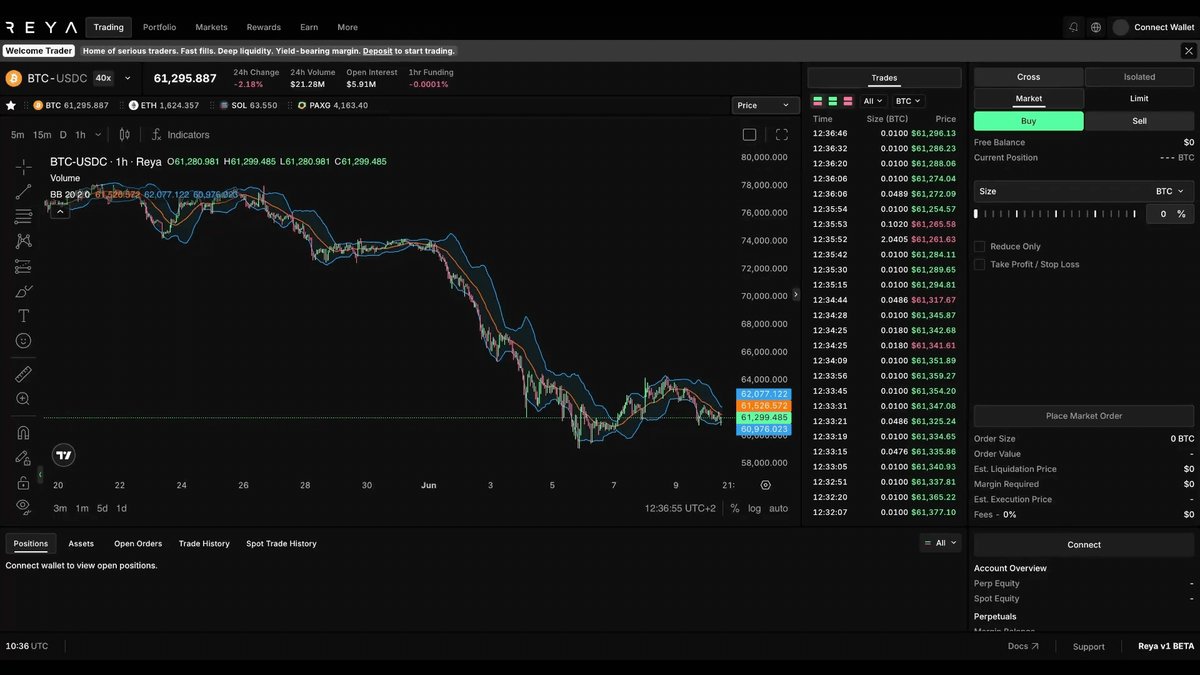
Task: Select the ruler measure tool
Action: [23, 374]
